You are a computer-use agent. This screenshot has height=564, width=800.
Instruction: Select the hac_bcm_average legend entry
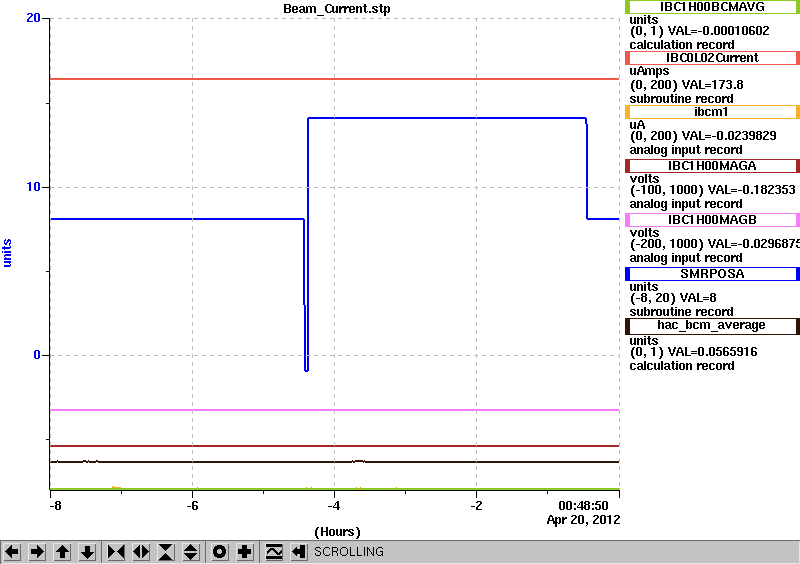712,326
